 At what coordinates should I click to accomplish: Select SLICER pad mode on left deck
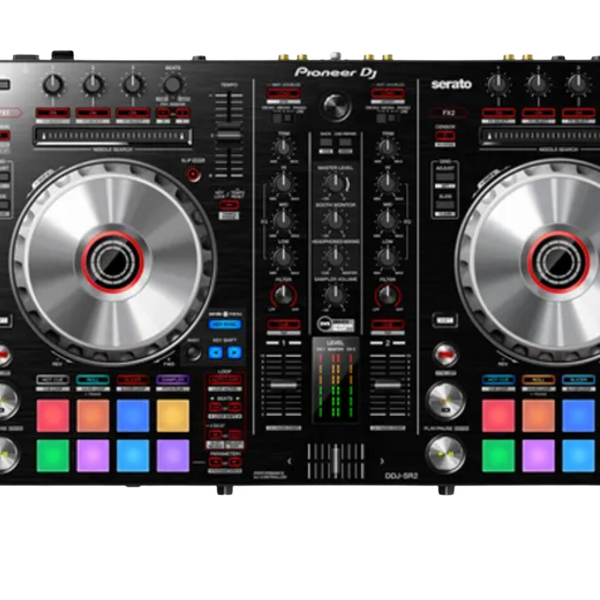[x=133, y=380]
